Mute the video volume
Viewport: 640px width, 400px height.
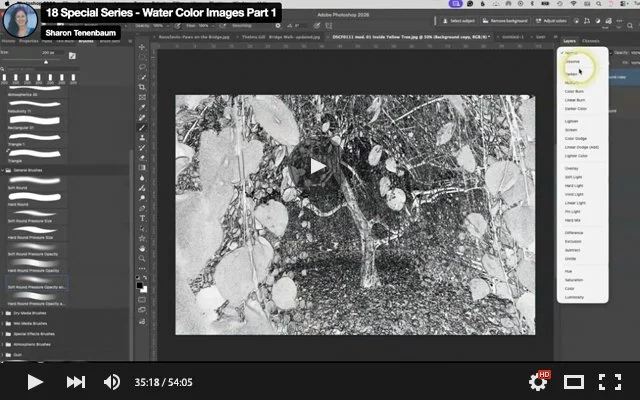112,382
